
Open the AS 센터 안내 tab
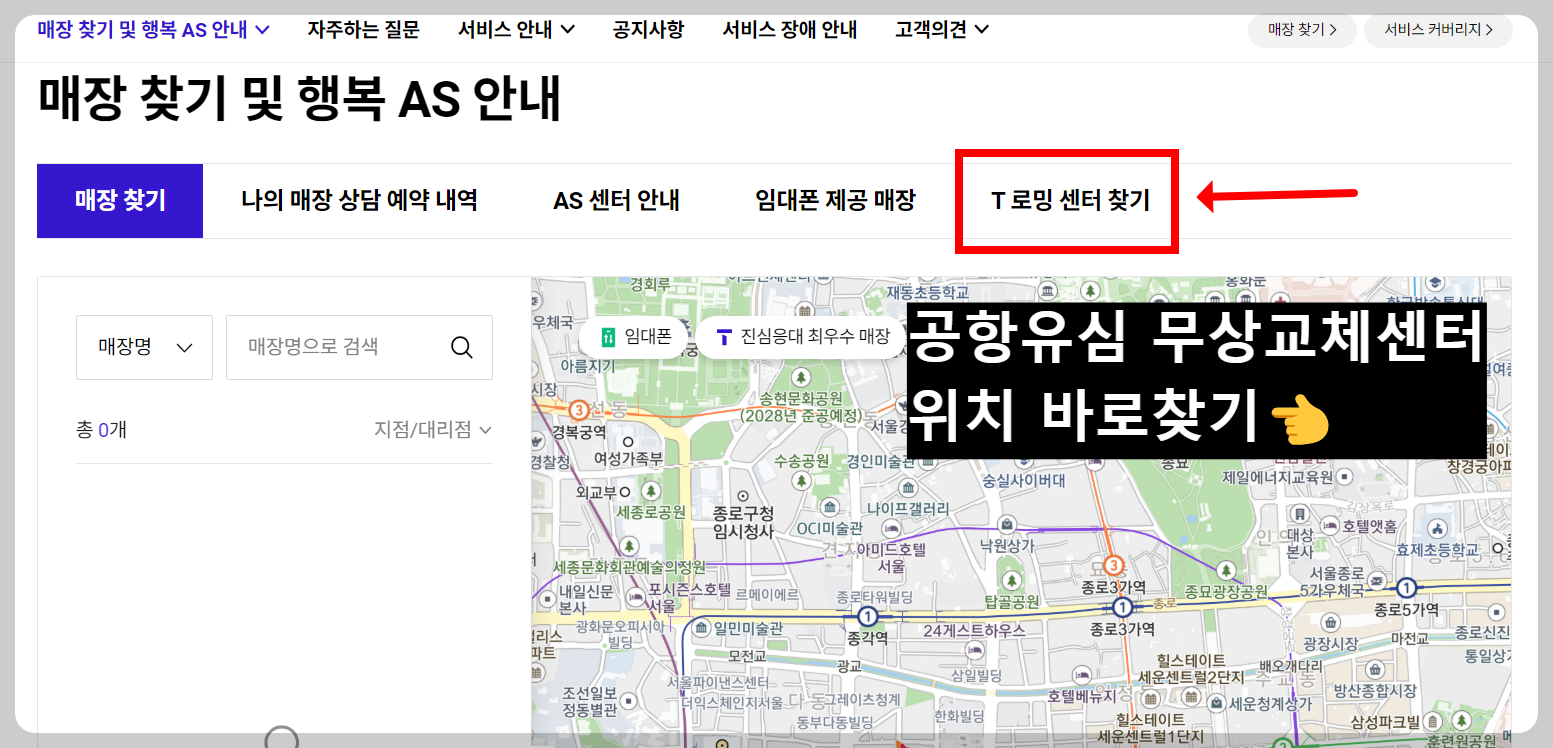click(x=616, y=201)
